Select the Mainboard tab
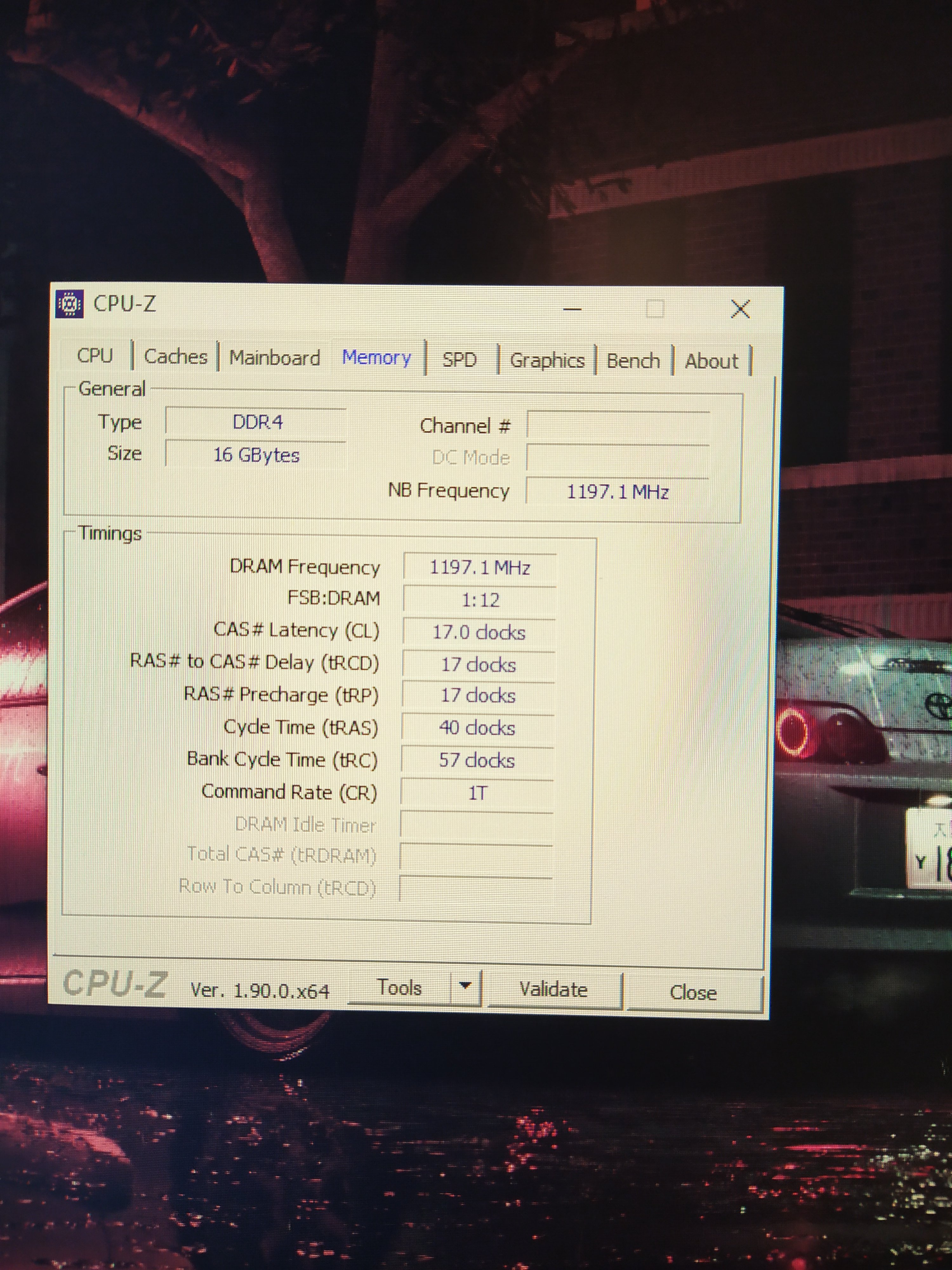 pyautogui.click(x=274, y=358)
